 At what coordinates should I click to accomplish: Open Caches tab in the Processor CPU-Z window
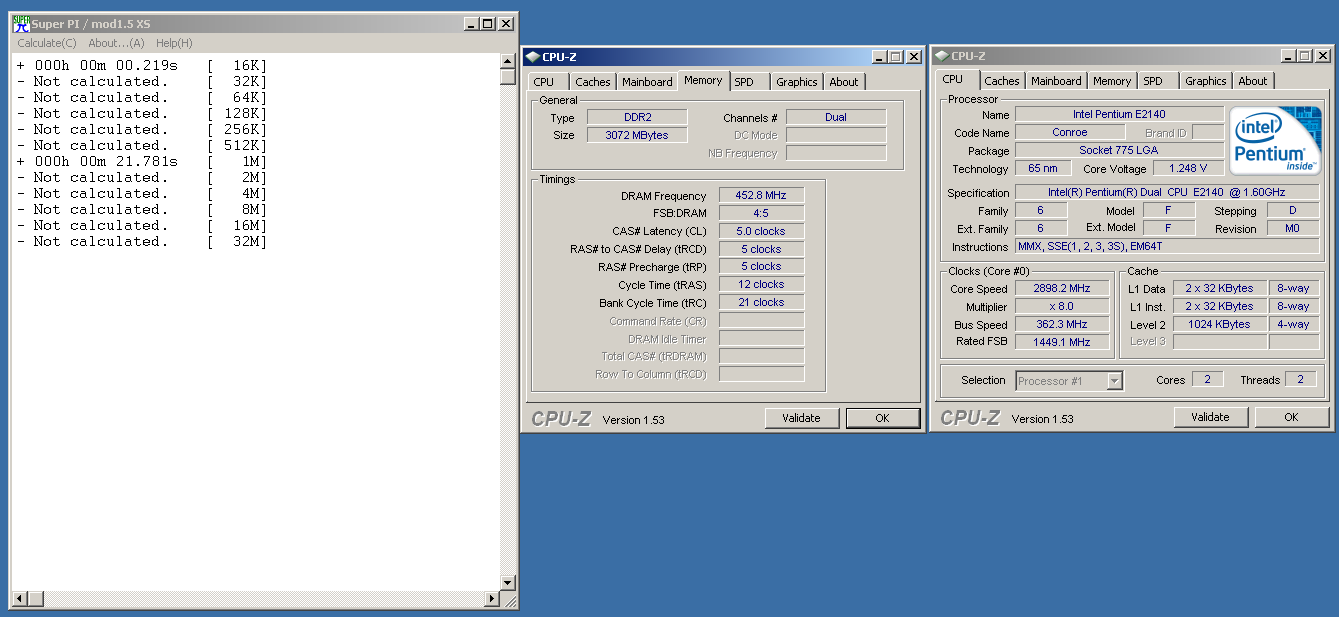tap(1002, 81)
